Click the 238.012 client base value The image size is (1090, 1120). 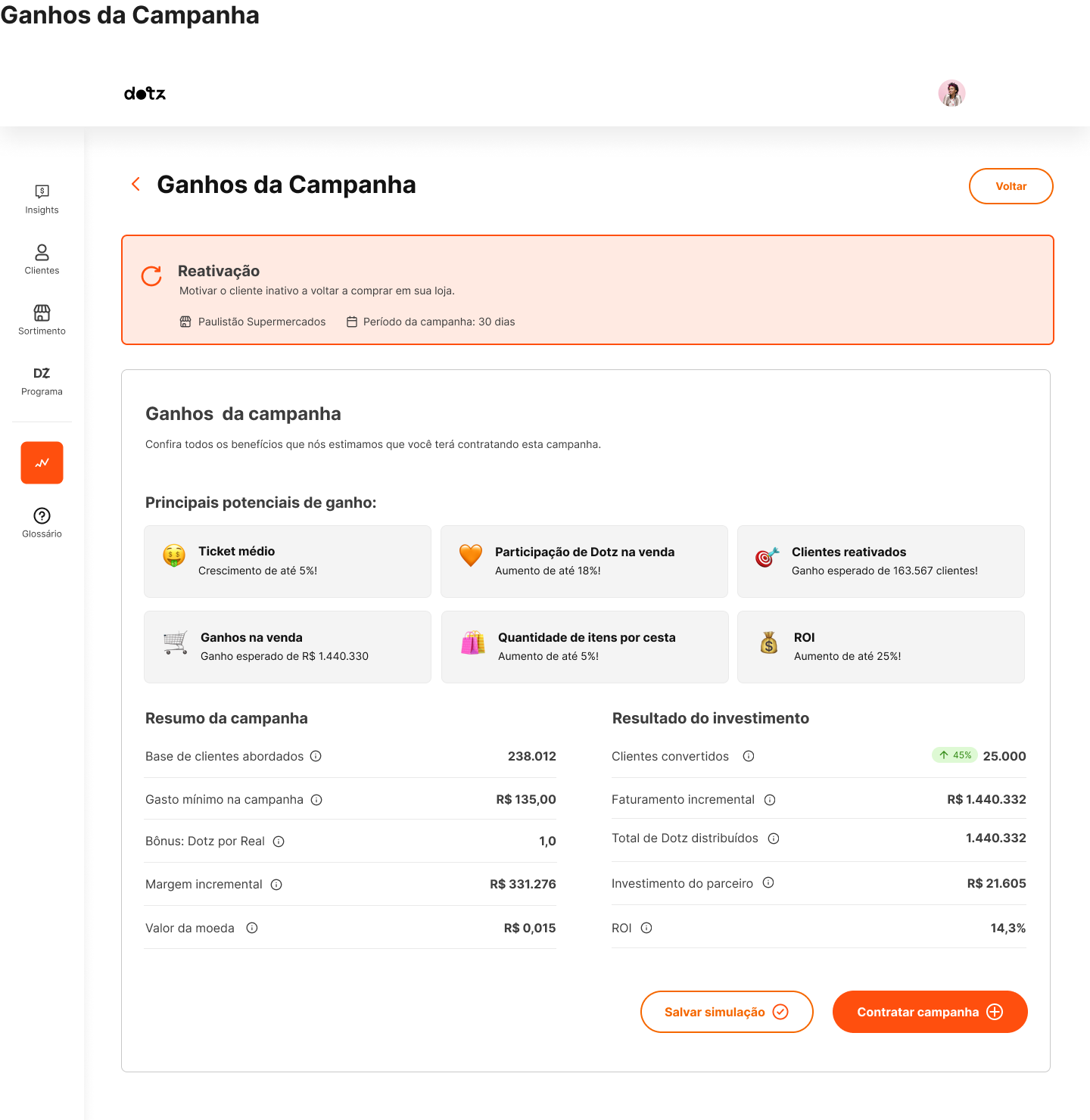532,756
